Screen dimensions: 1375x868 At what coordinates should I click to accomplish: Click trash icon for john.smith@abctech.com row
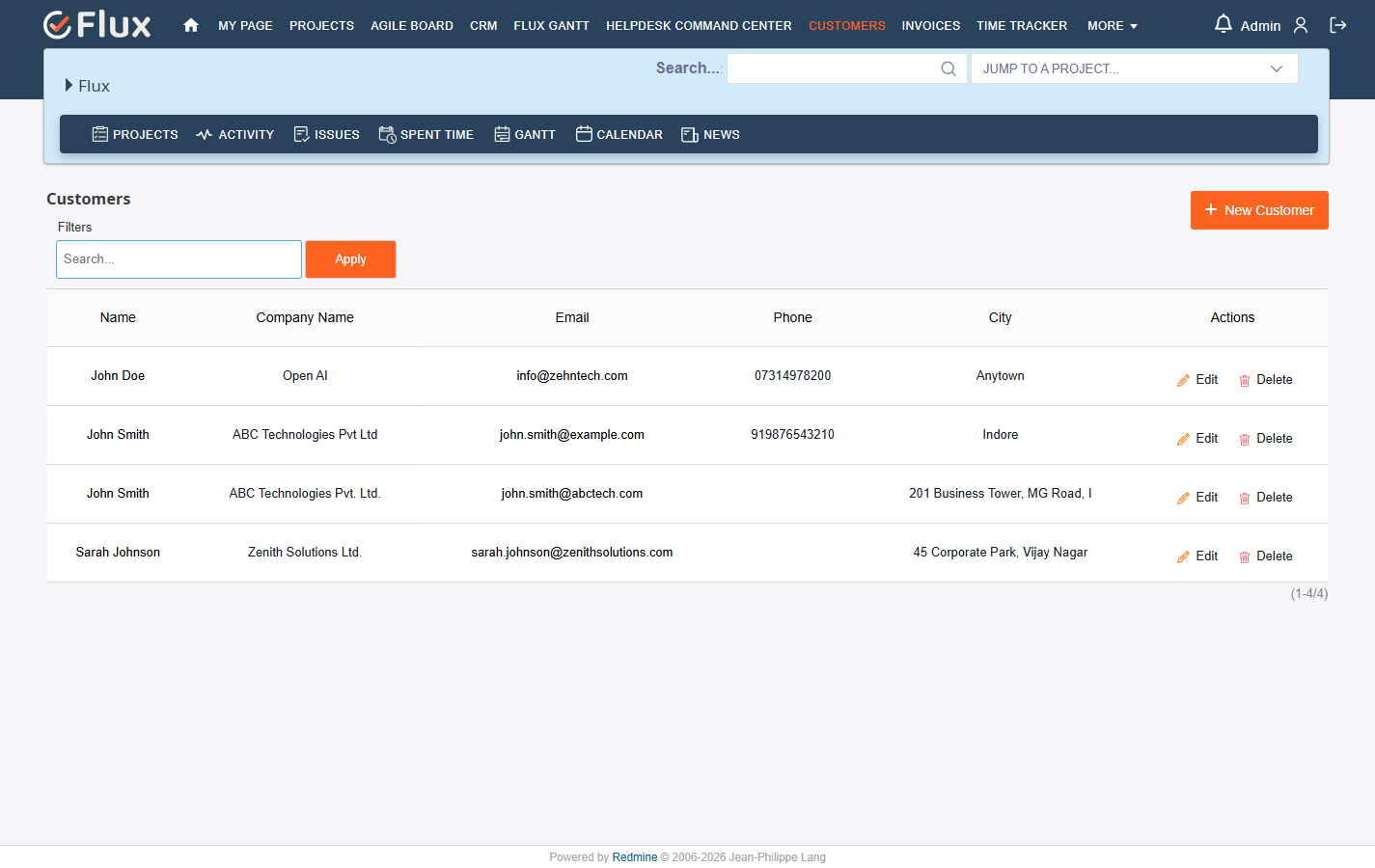tap(1245, 498)
